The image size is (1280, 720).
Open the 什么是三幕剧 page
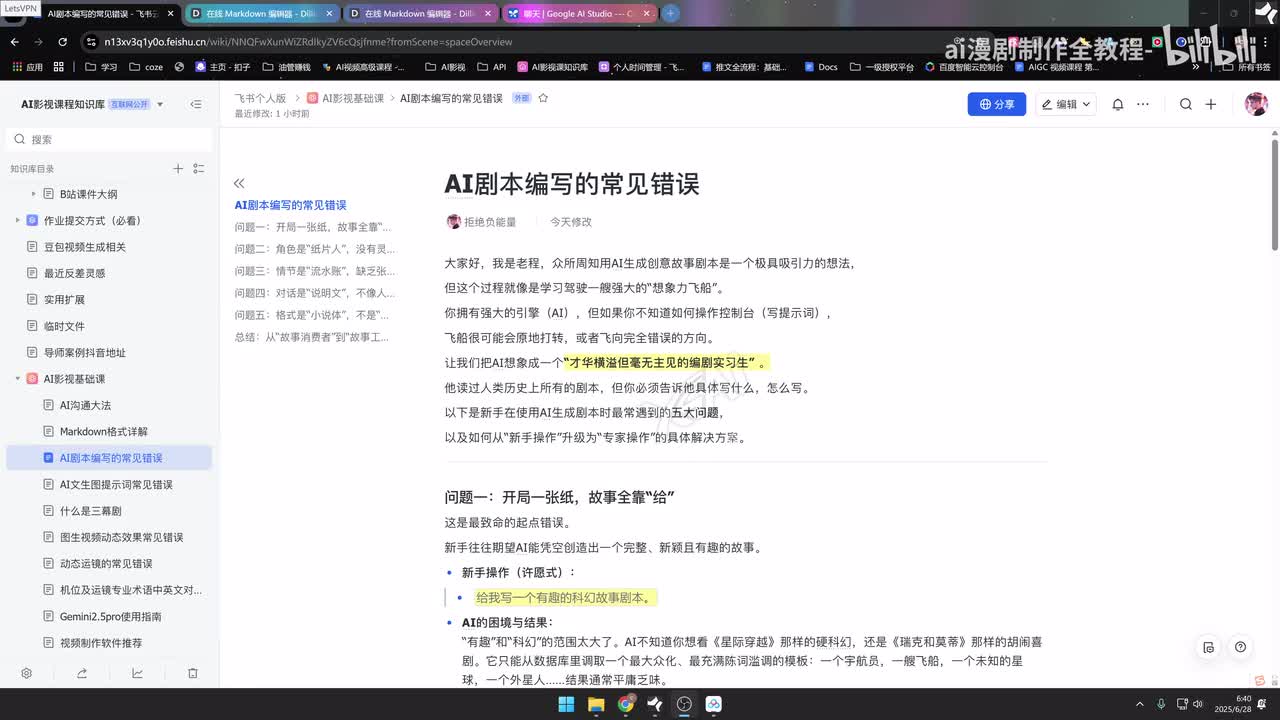tap(90, 511)
